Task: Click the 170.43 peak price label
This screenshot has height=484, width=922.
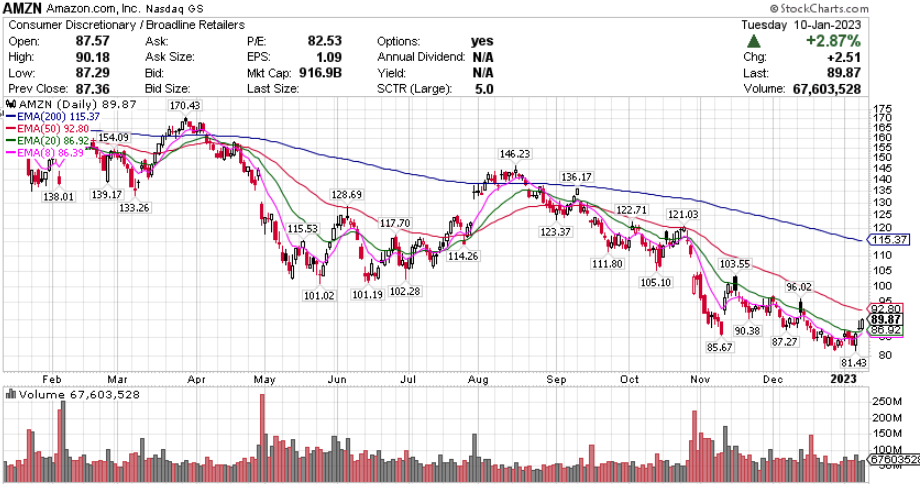Action: point(185,106)
